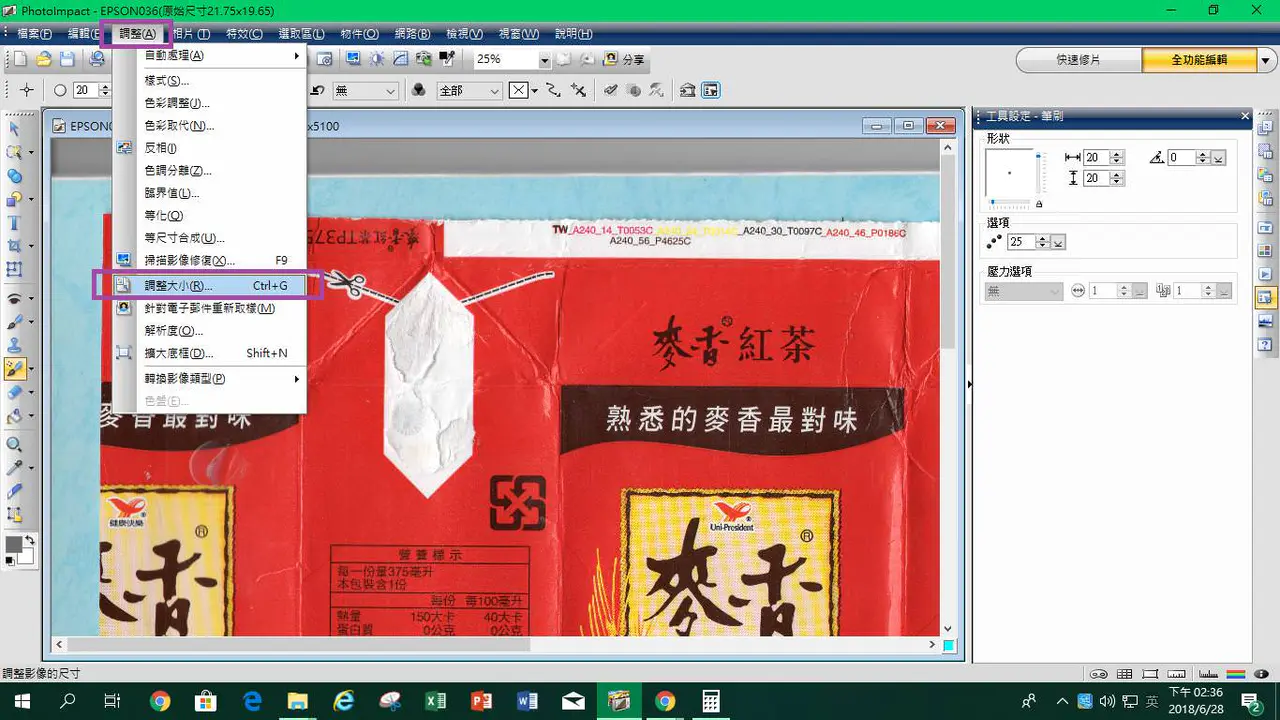Adjust the vertical shape size slider
This screenshot has height=720, width=1280.
1039,174
